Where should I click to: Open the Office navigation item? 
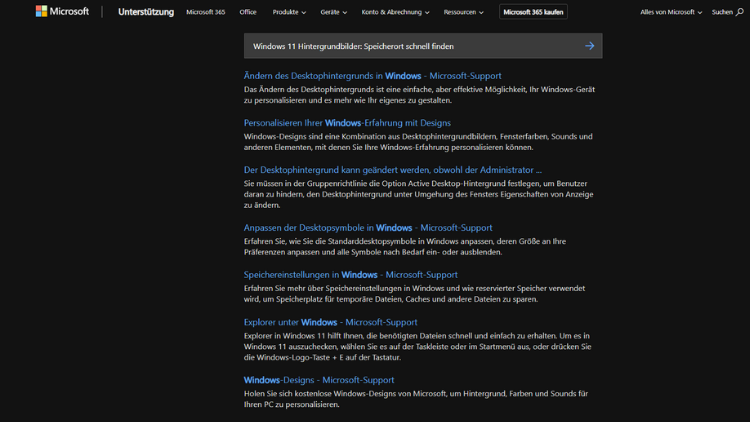tap(248, 12)
